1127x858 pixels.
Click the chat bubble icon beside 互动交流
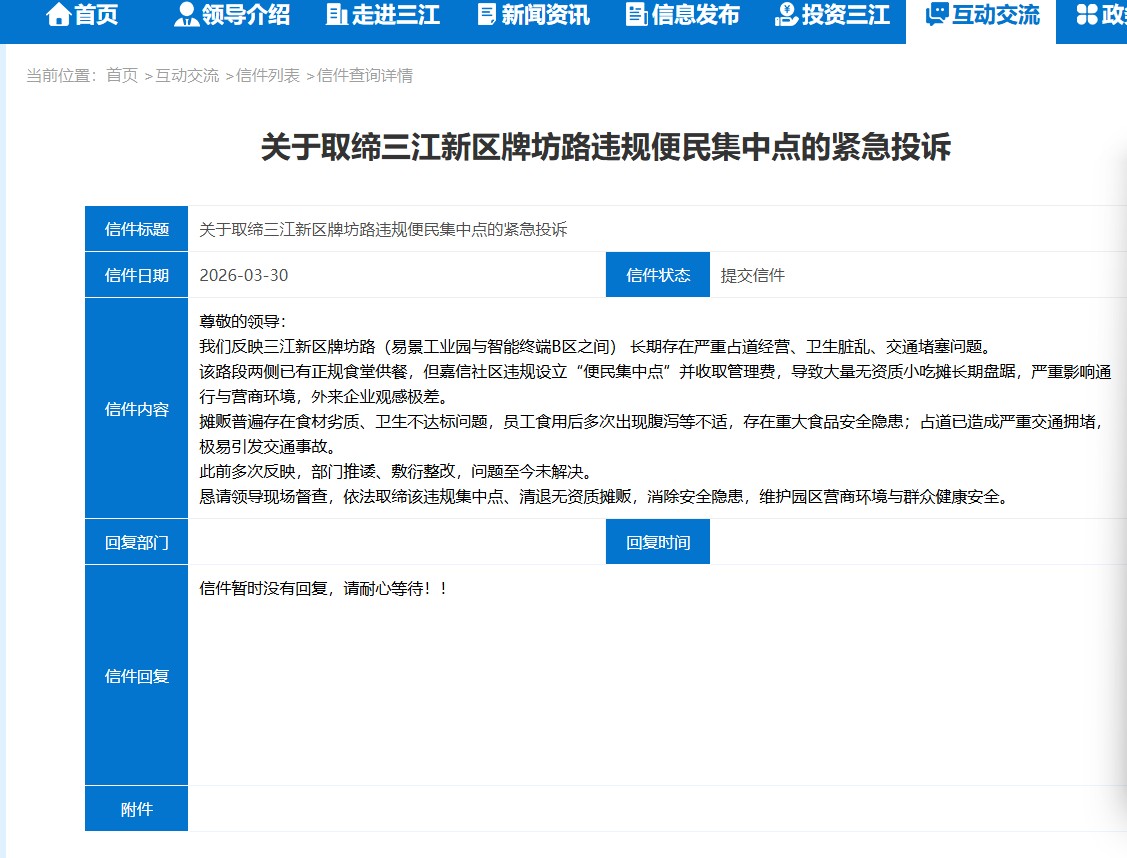[937, 15]
